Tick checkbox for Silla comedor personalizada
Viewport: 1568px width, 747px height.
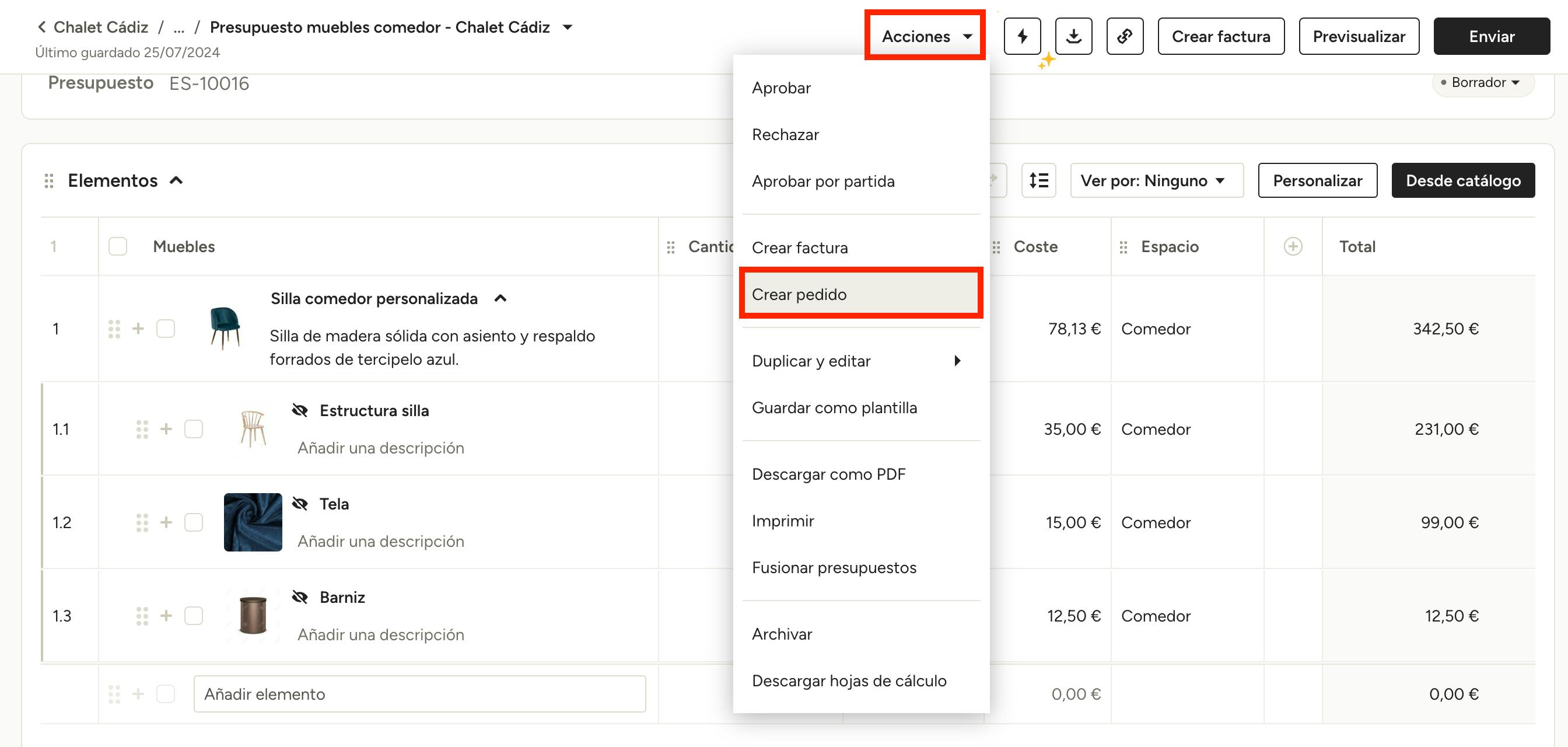pyautogui.click(x=166, y=329)
